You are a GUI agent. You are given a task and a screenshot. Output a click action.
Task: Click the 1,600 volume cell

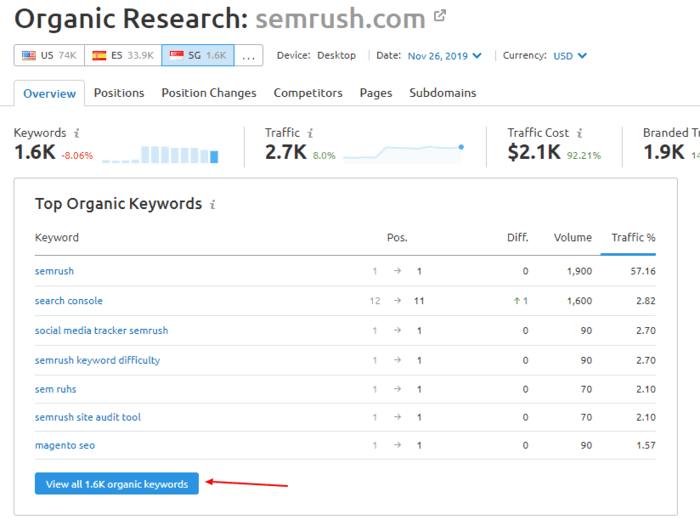(x=579, y=301)
